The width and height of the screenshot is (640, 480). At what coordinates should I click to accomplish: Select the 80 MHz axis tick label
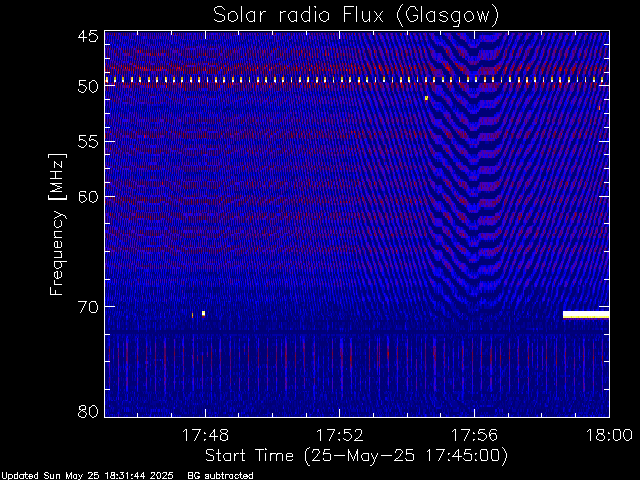88,411
